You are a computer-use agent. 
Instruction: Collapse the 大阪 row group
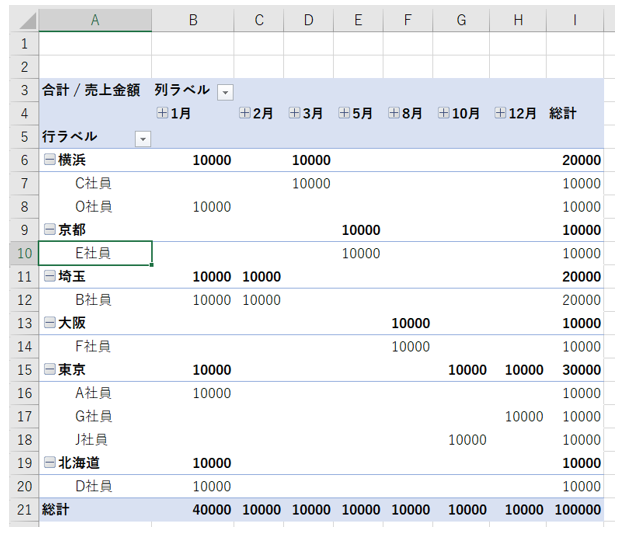click(x=49, y=323)
